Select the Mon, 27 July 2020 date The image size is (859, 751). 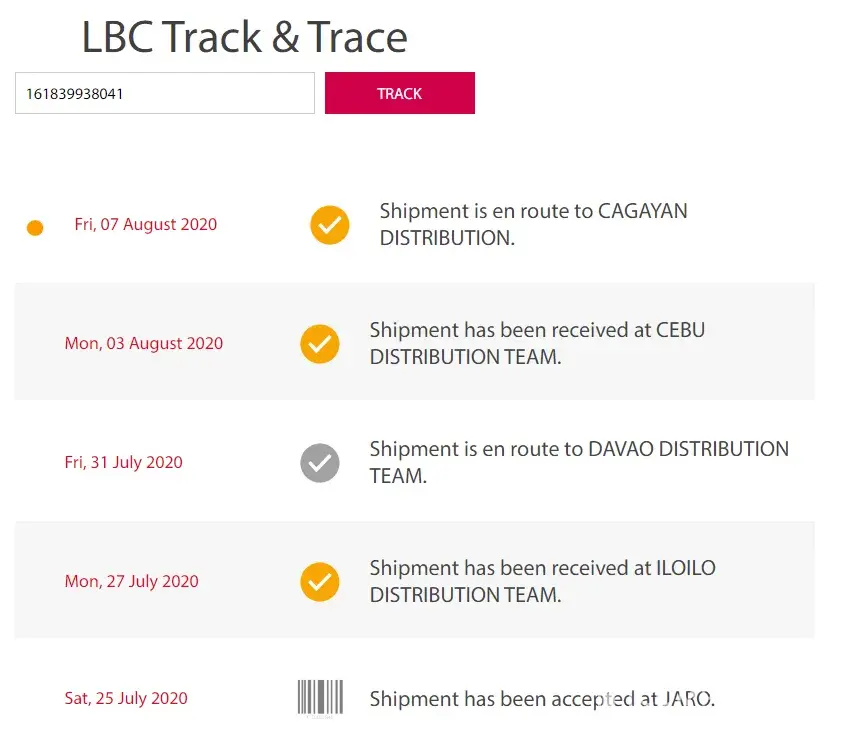[x=131, y=581]
